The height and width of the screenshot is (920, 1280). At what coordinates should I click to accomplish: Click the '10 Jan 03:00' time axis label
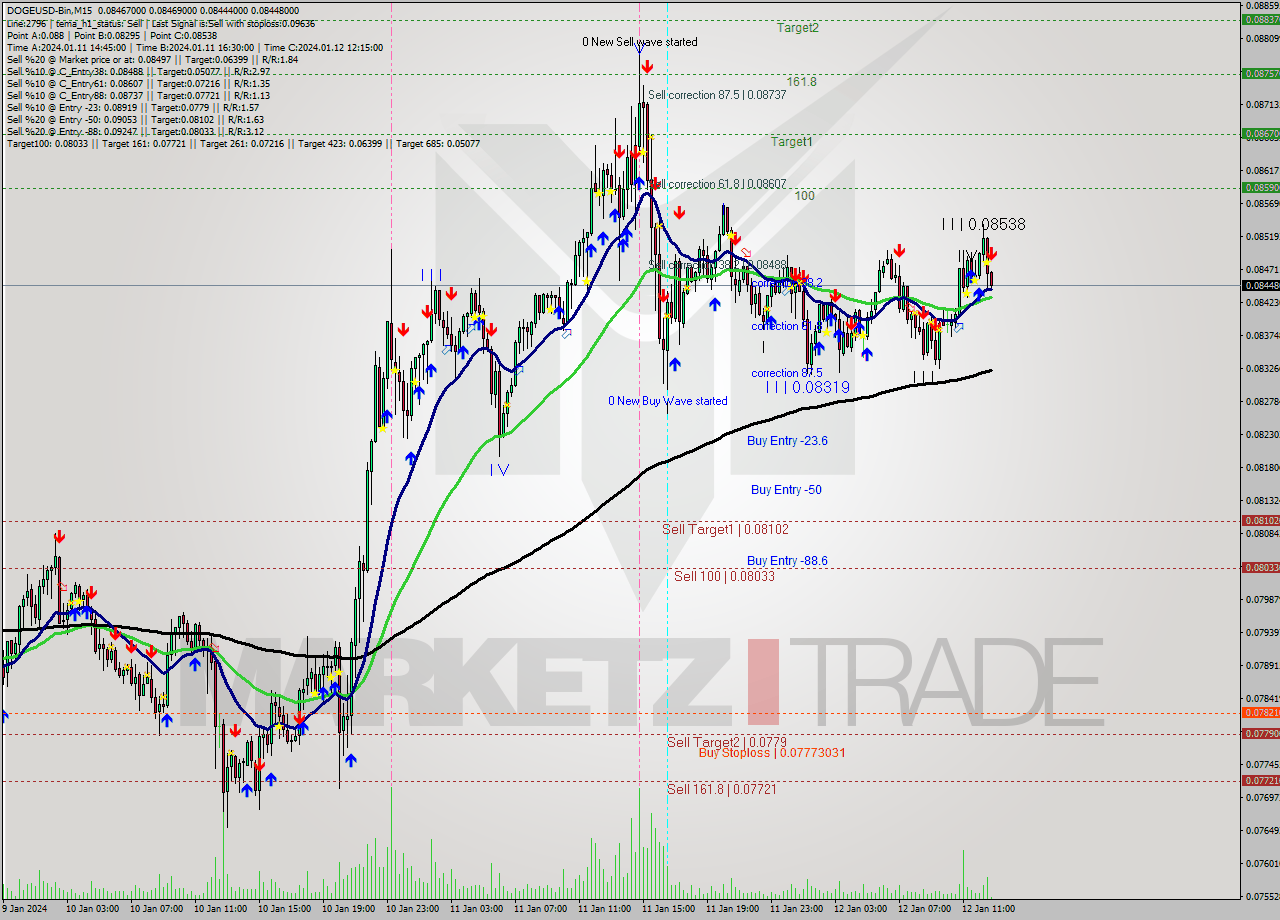coord(93,909)
